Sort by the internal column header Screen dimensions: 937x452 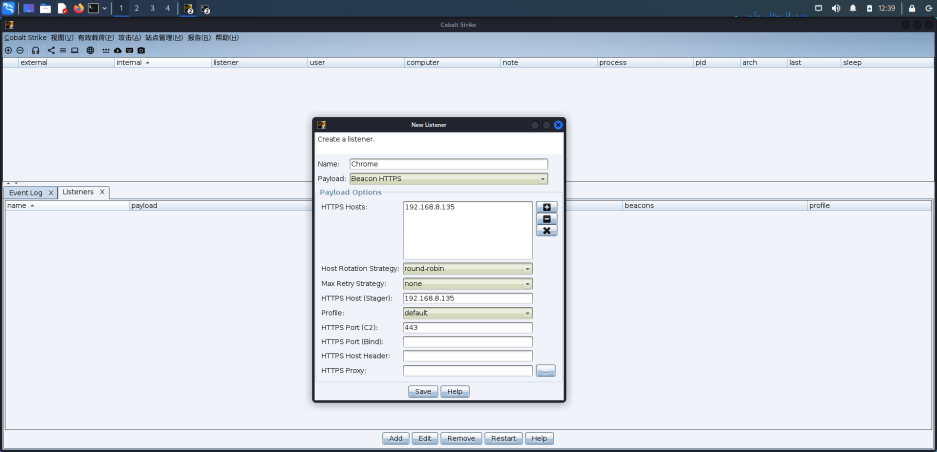tap(163, 62)
